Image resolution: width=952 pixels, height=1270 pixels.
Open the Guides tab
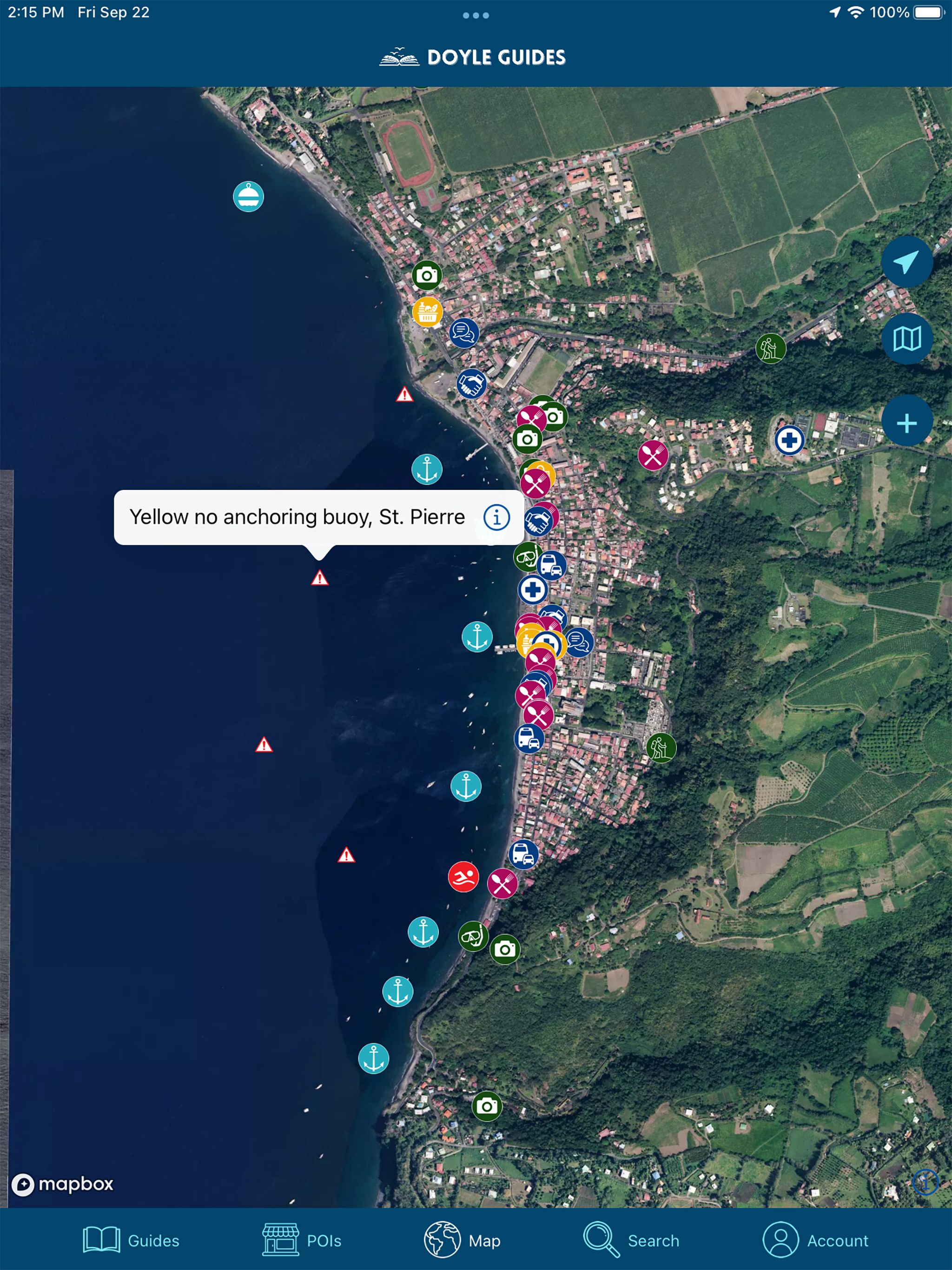coord(131,1241)
